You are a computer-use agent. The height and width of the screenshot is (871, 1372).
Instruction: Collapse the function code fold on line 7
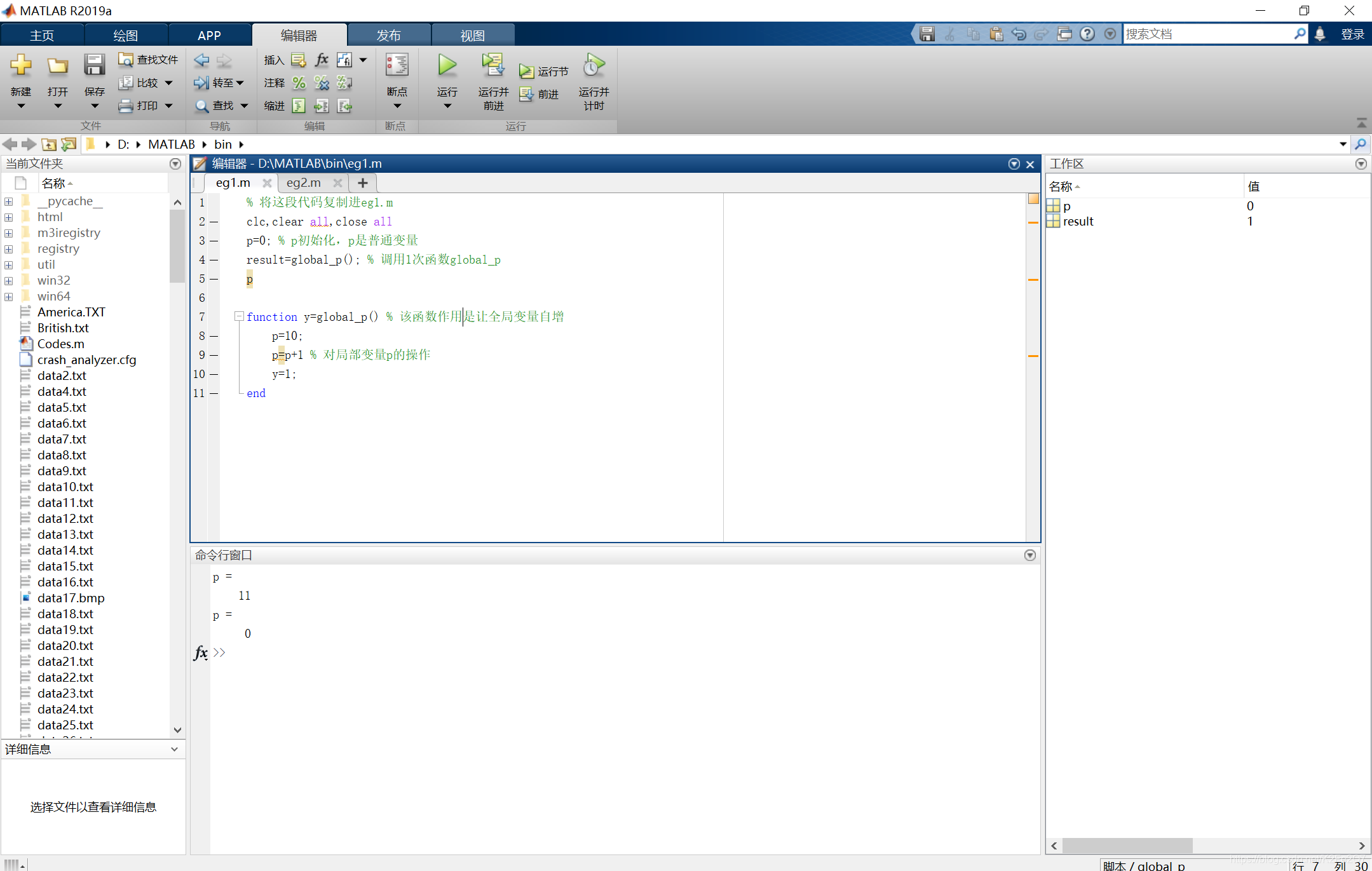click(239, 316)
